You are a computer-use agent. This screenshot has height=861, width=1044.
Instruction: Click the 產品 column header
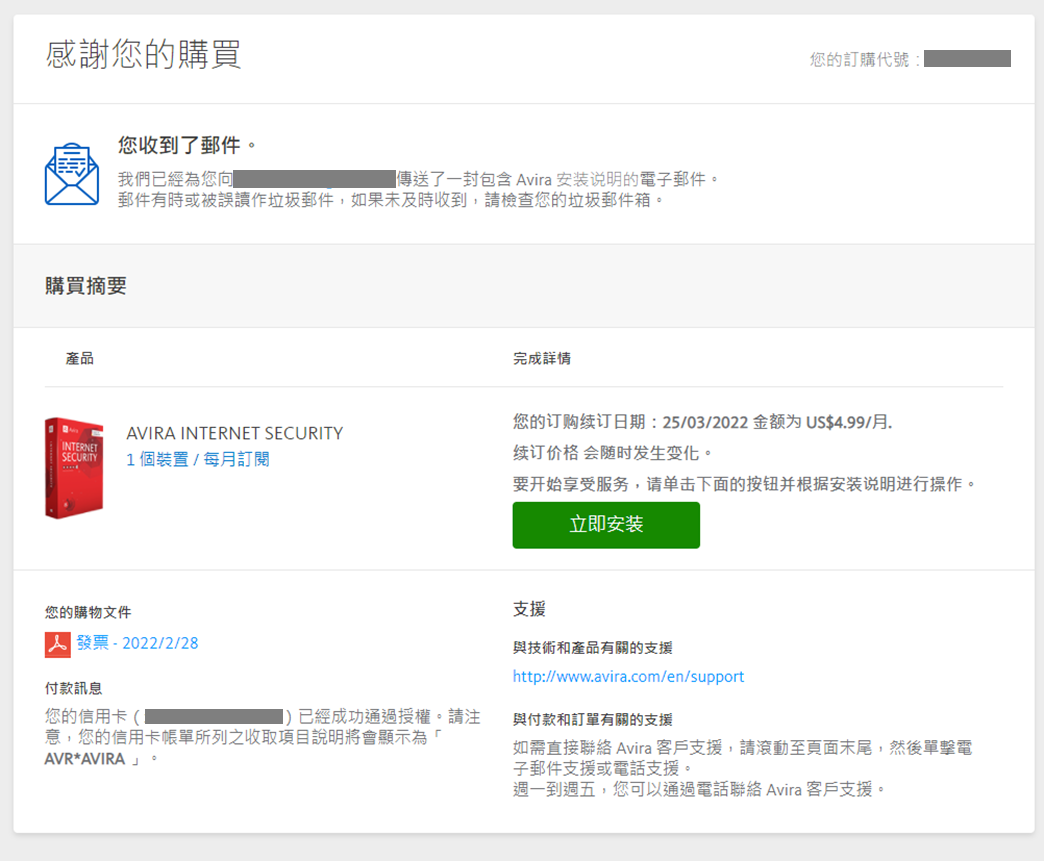(x=79, y=358)
